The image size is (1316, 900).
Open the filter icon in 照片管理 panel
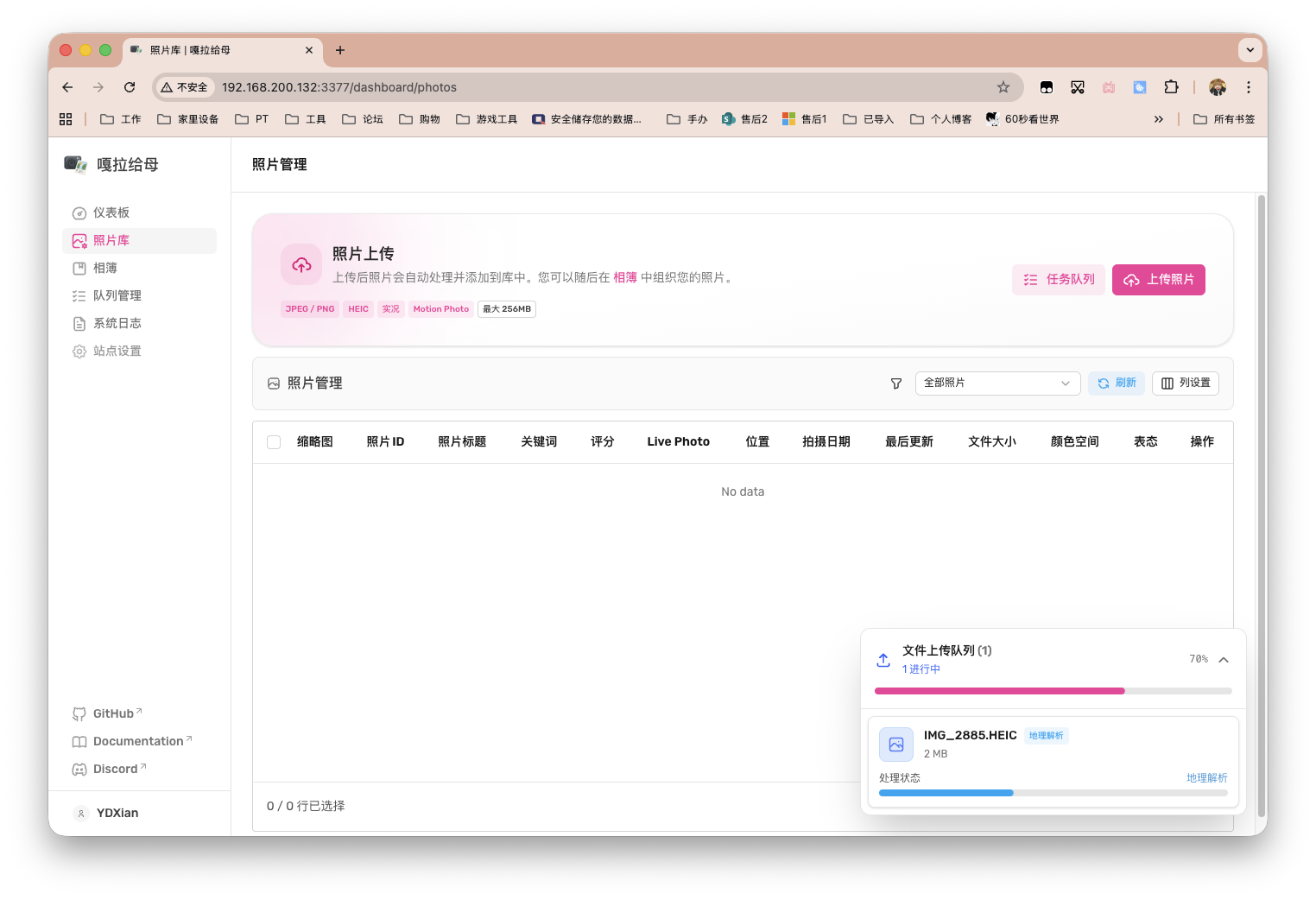pos(895,383)
